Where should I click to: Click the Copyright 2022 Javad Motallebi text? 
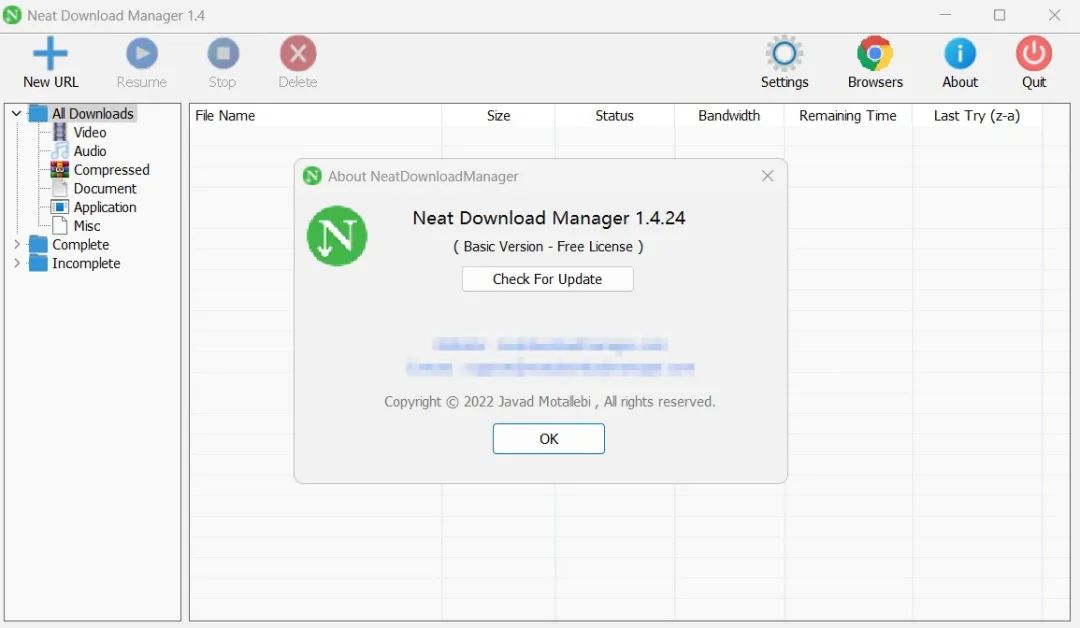pyautogui.click(x=550, y=401)
